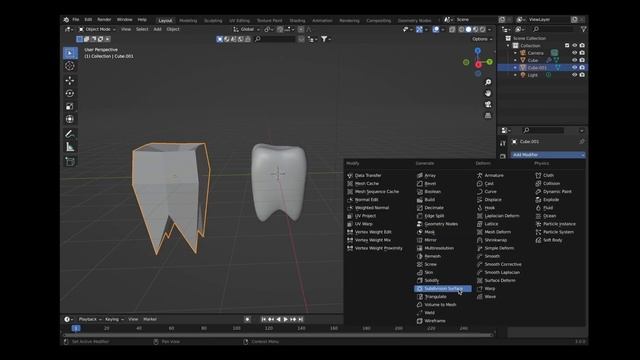
Task: Open the Marker menu in timeline
Action: click(150, 319)
